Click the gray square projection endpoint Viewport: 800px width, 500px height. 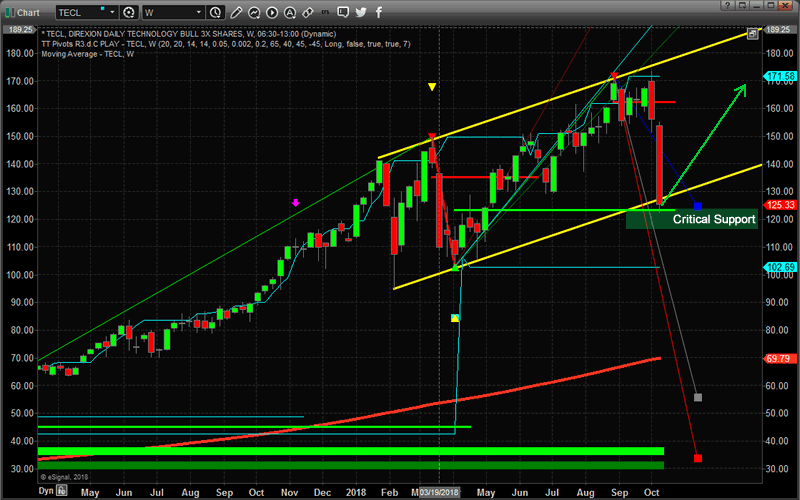click(x=698, y=397)
